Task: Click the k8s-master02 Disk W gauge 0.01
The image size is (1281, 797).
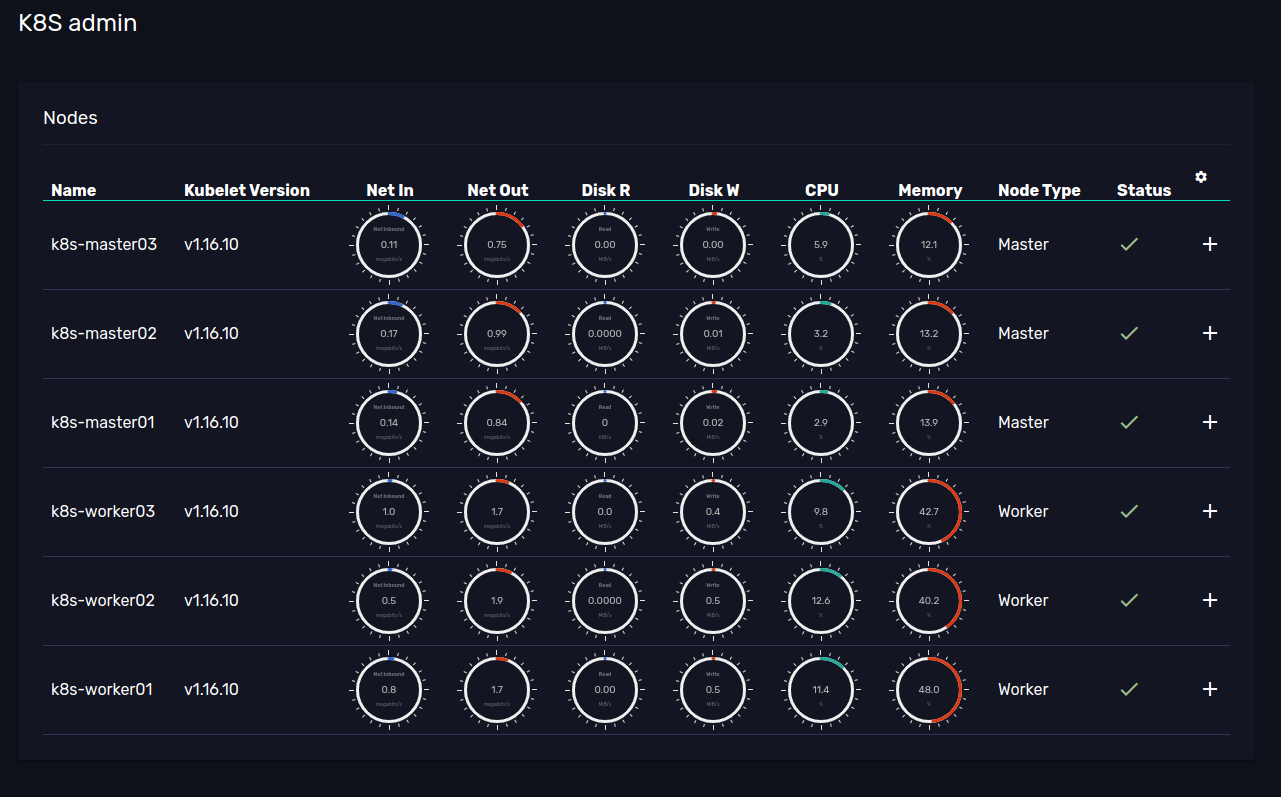Action: tap(714, 333)
